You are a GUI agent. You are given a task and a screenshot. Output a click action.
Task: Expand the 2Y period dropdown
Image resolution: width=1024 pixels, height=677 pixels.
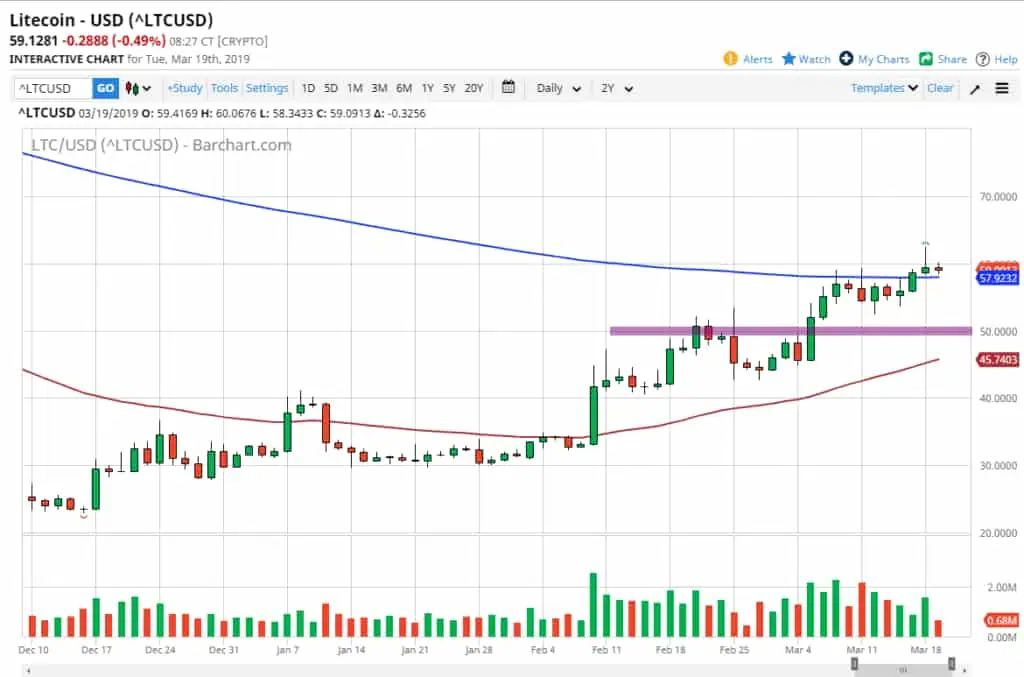pos(616,88)
